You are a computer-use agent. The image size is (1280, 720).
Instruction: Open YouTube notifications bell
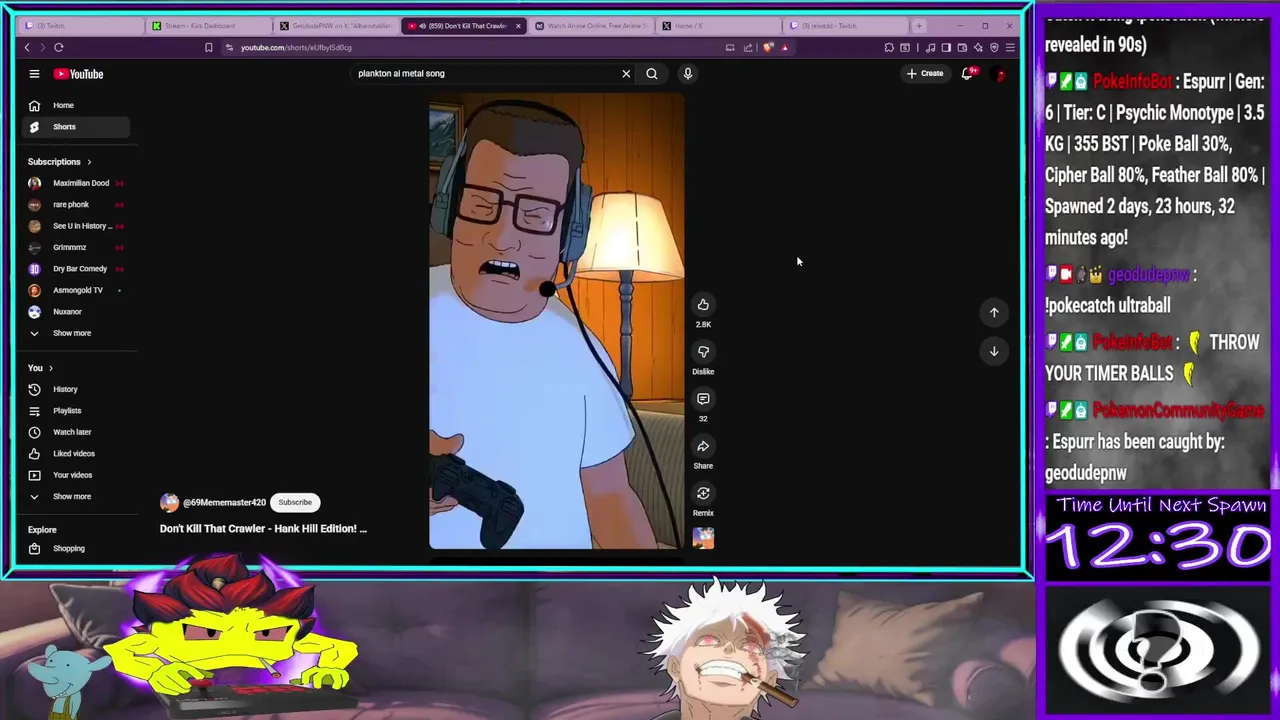pos(967,73)
